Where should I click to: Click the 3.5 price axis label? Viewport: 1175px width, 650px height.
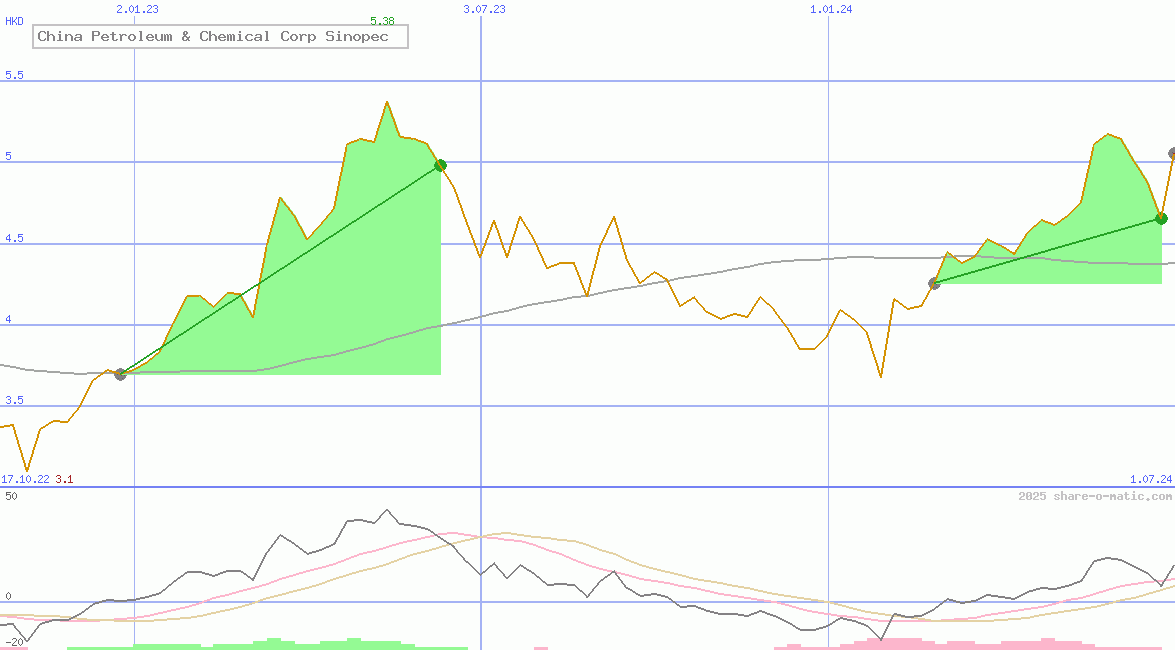click(14, 401)
